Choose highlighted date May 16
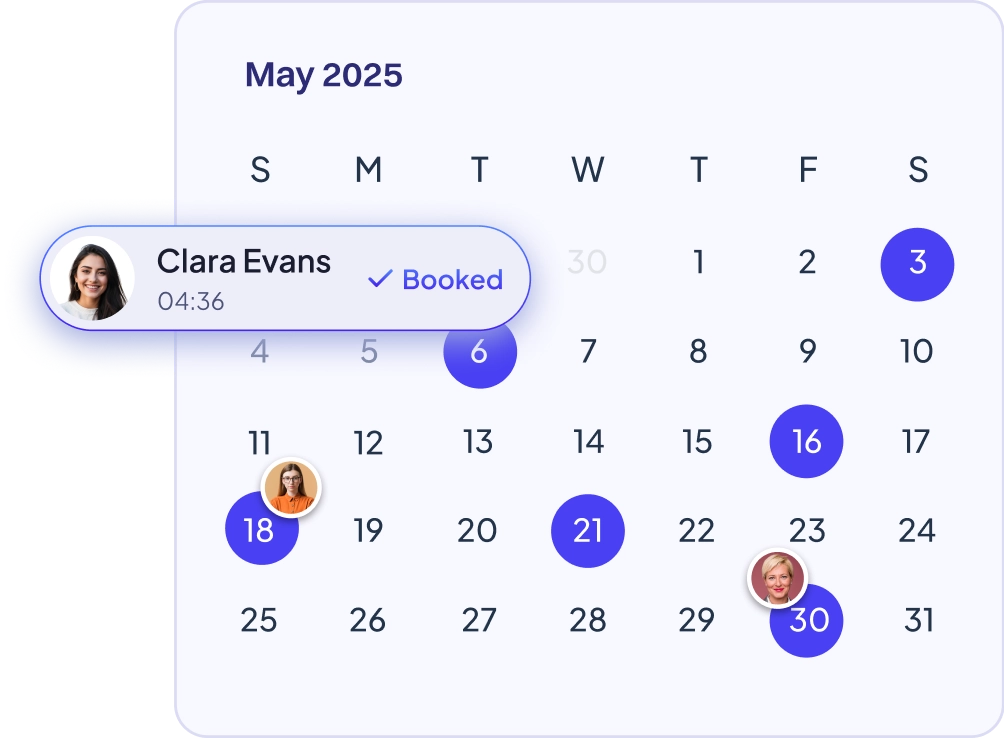 pyautogui.click(x=806, y=441)
